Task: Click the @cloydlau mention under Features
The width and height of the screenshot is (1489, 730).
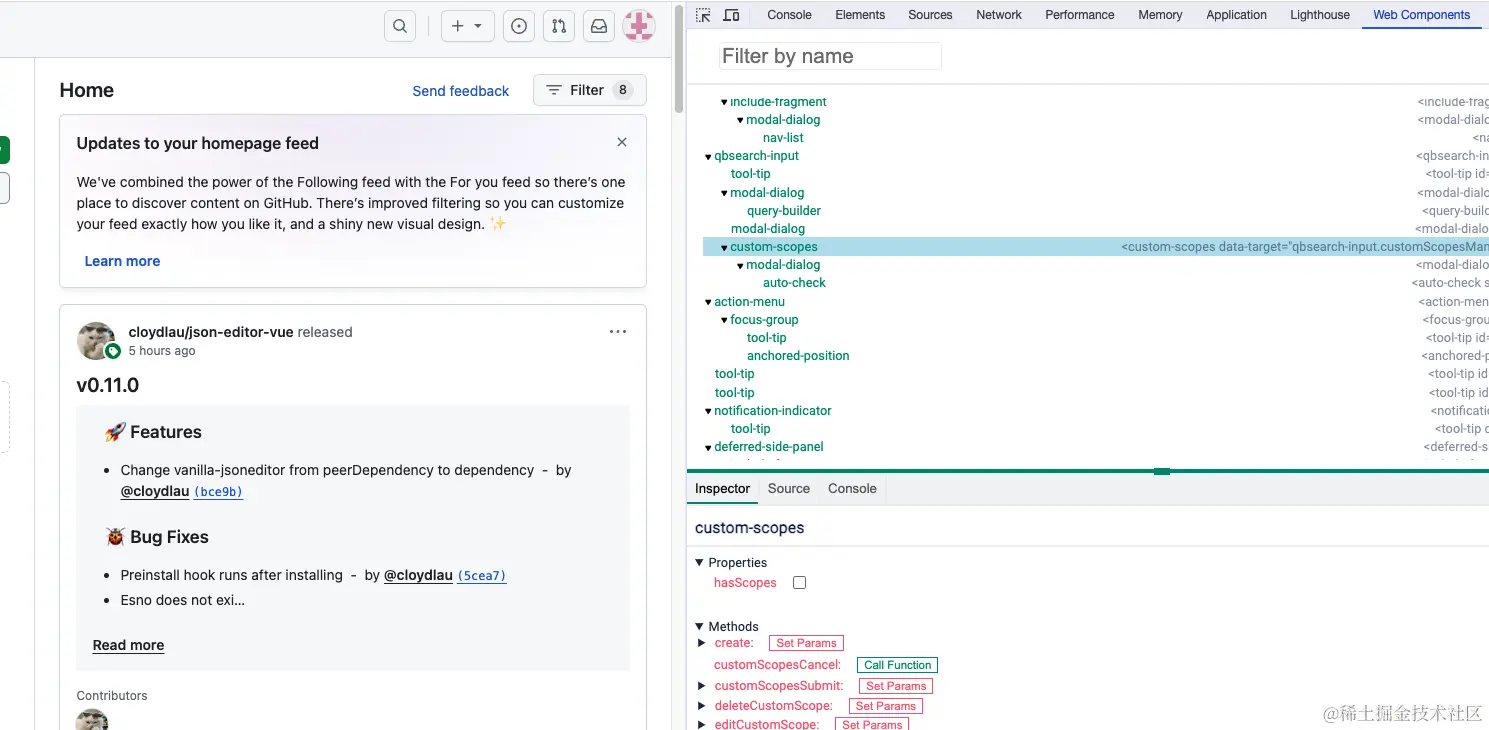Action: pyautogui.click(x=155, y=491)
